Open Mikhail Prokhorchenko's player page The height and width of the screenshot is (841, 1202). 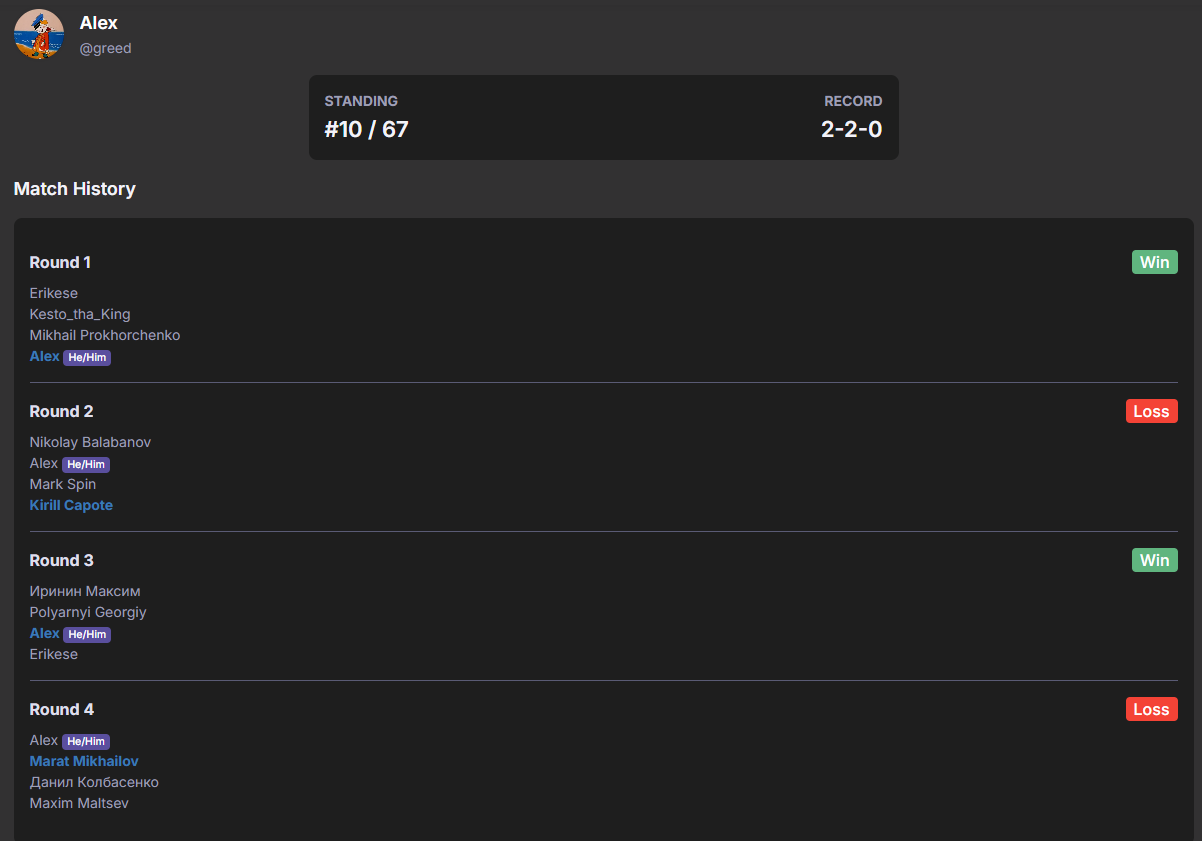(105, 335)
